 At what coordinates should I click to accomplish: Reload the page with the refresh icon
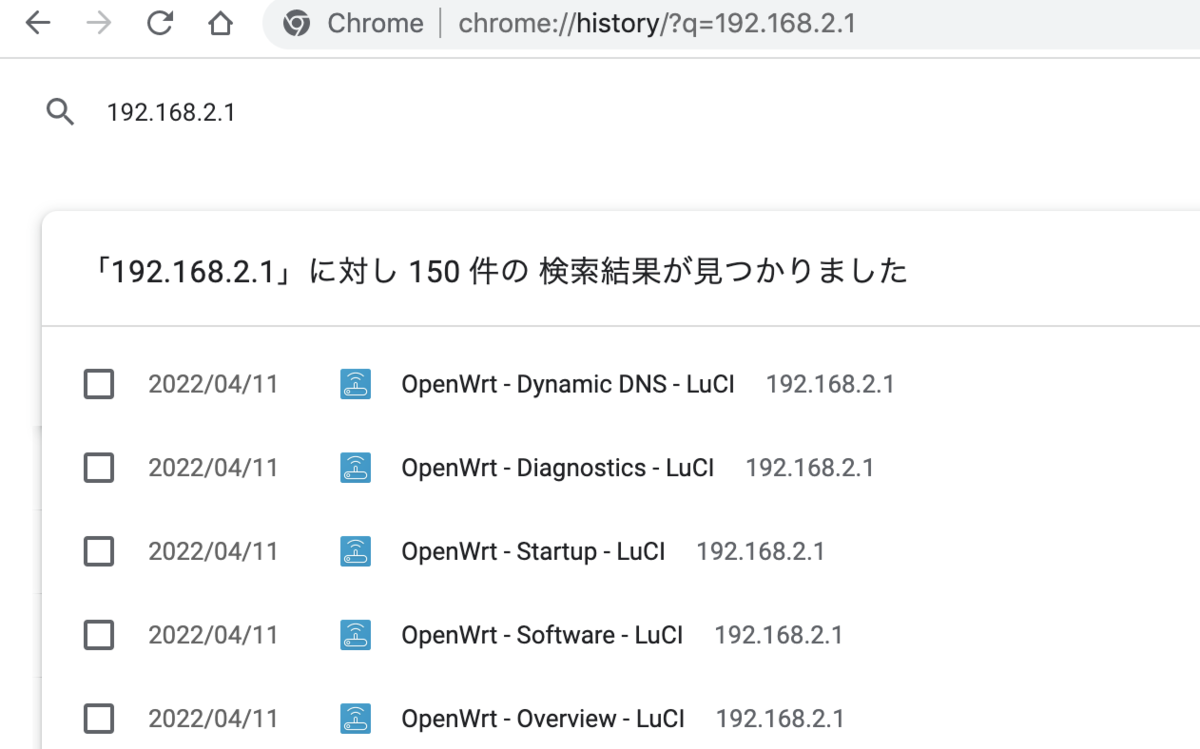click(x=160, y=24)
